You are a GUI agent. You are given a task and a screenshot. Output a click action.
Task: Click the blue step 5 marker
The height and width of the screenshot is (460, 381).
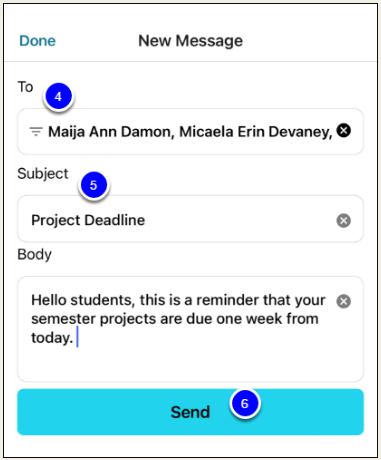point(94,185)
